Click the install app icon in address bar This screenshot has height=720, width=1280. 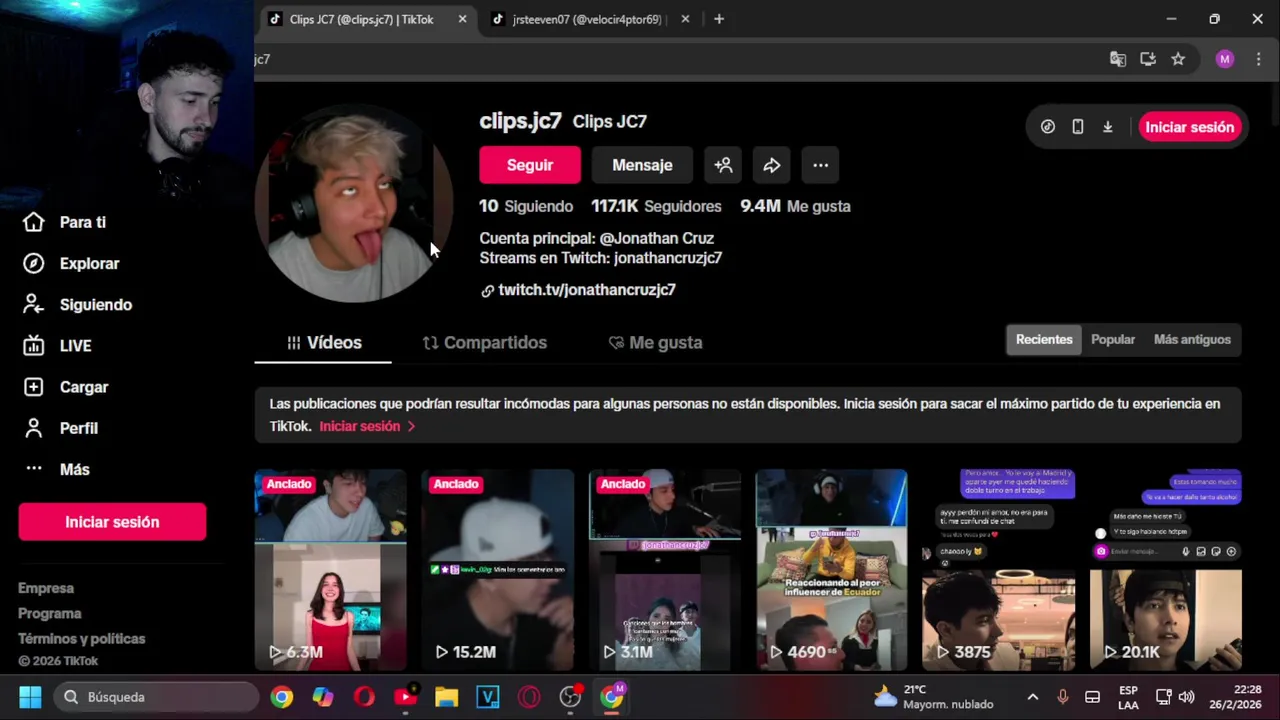[x=1148, y=59]
